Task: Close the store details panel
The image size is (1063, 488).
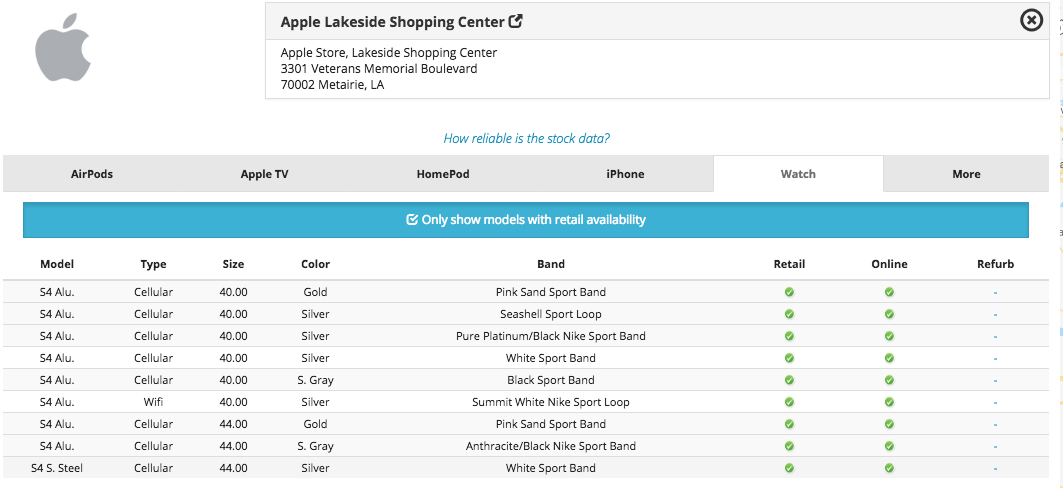Action: click(1031, 20)
